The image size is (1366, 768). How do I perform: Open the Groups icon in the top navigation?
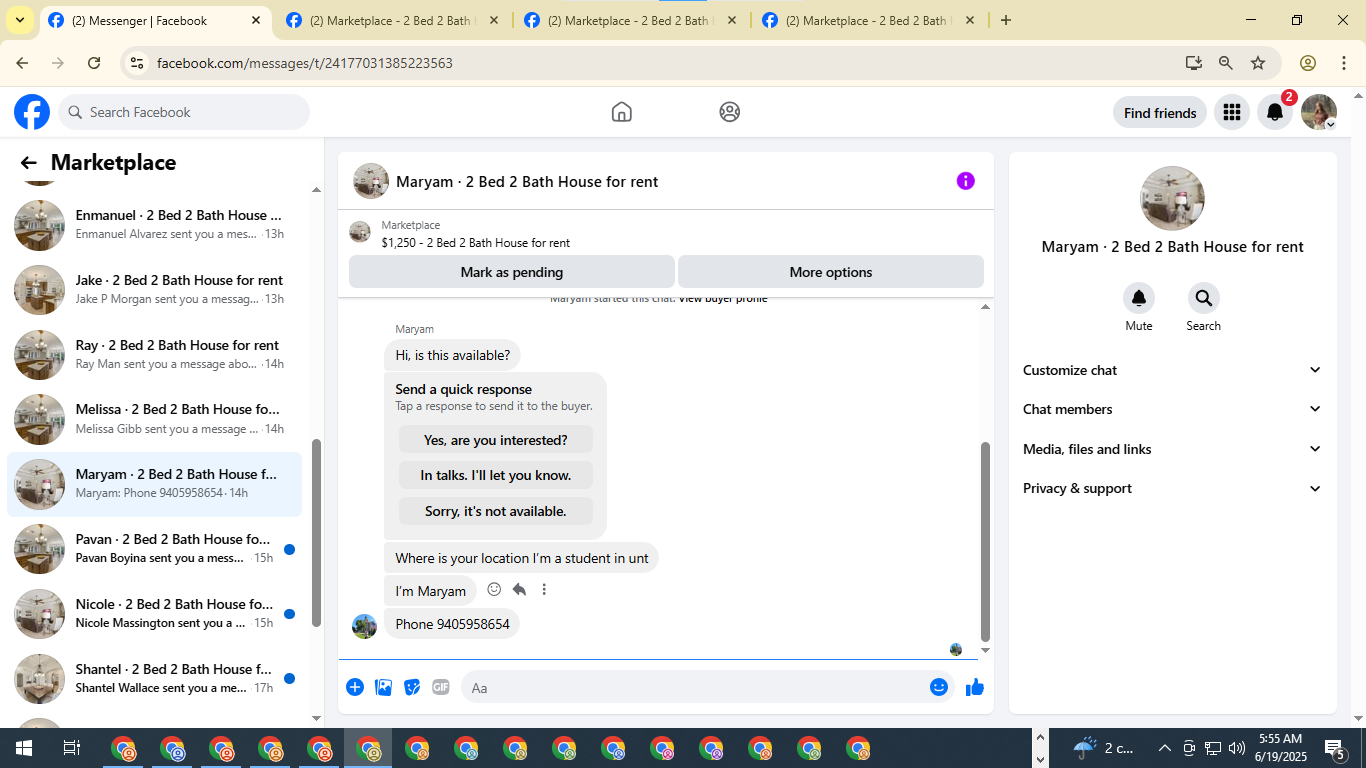pyautogui.click(x=730, y=112)
